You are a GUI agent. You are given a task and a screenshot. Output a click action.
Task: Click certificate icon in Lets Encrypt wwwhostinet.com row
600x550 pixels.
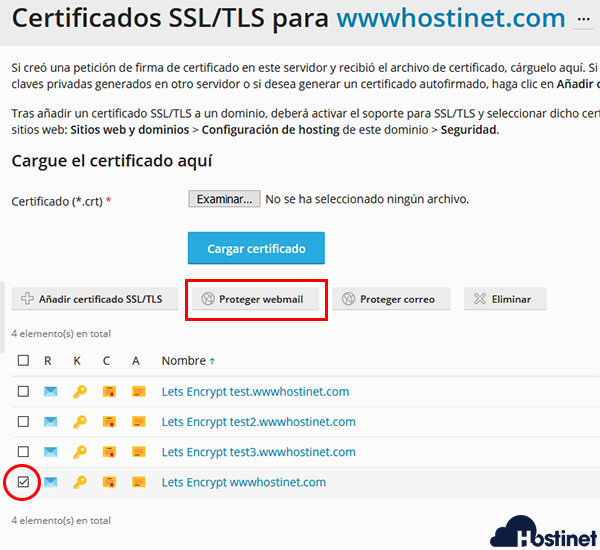[109, 482]
